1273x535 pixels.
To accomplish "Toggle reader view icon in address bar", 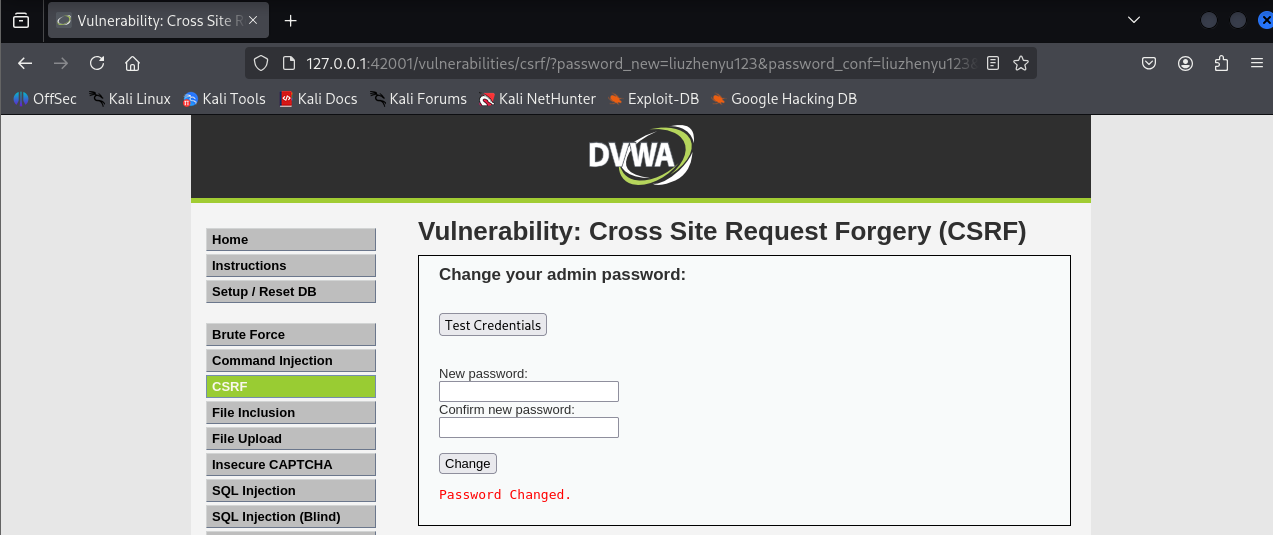I will (993, 63).
